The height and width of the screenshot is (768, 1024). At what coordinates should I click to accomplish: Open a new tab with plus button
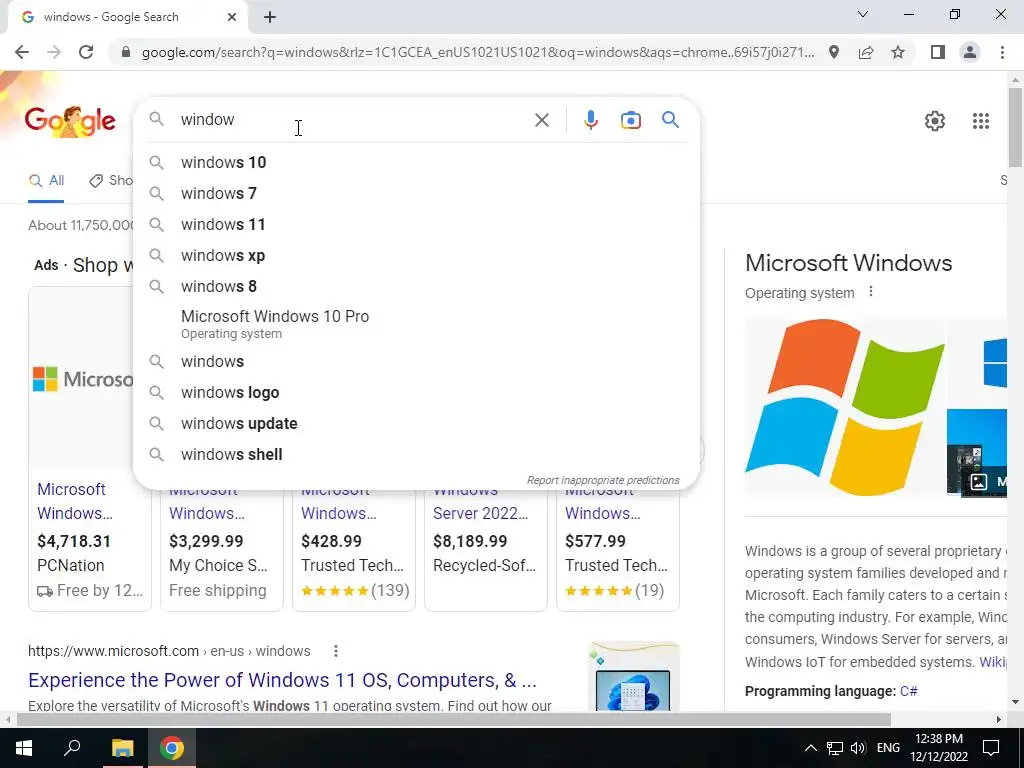coord(270,17)
